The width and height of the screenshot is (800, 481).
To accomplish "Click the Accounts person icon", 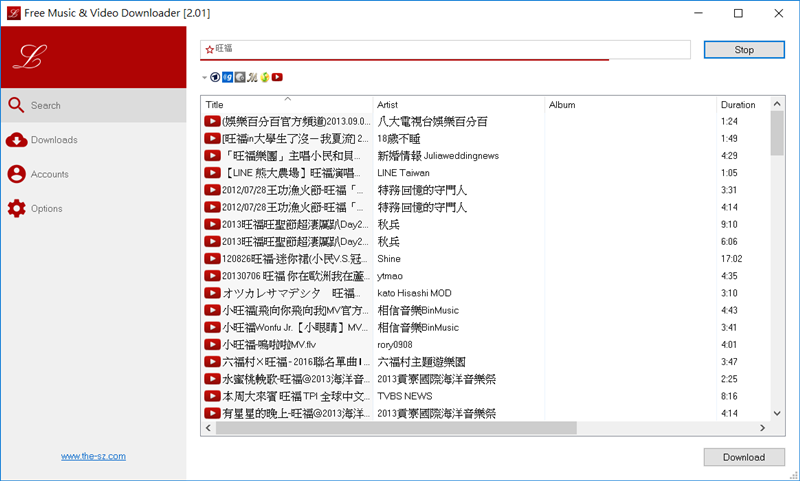I will point(16,174).
